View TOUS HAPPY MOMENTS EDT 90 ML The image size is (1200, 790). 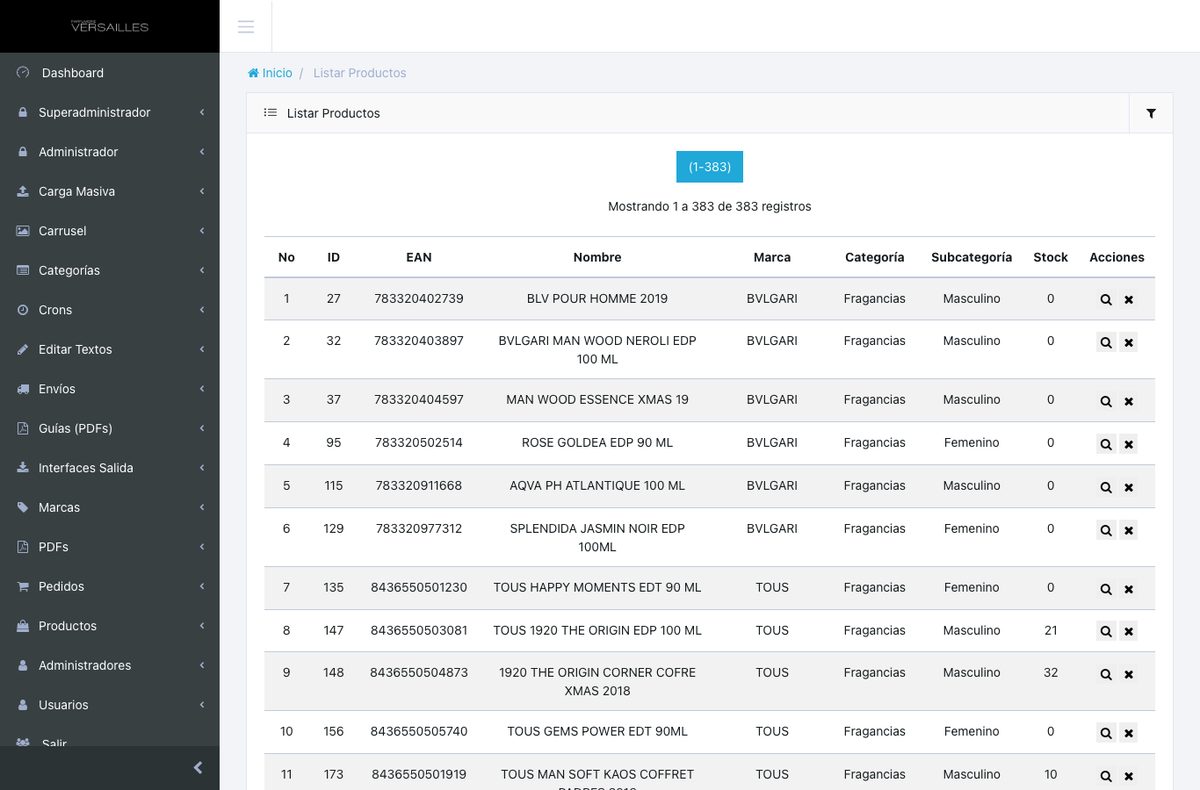coord(1106,589)
